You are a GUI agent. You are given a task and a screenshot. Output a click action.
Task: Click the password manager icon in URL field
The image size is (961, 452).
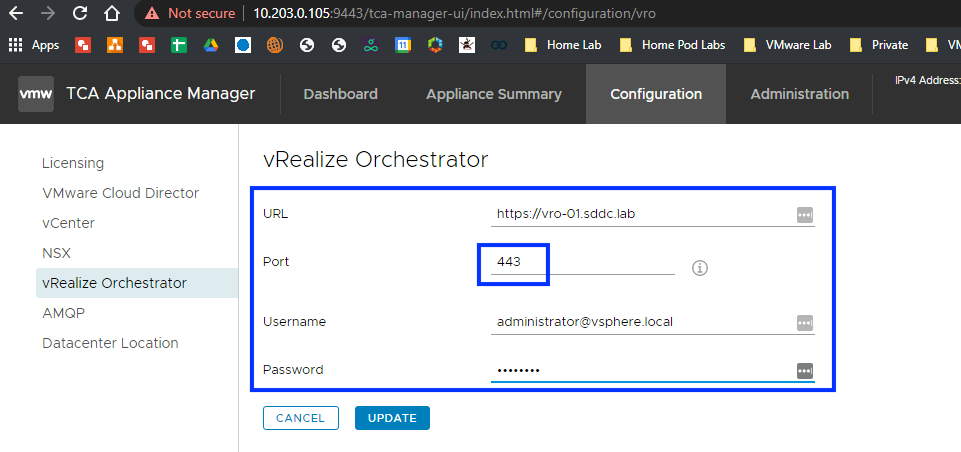coord(804,214)
